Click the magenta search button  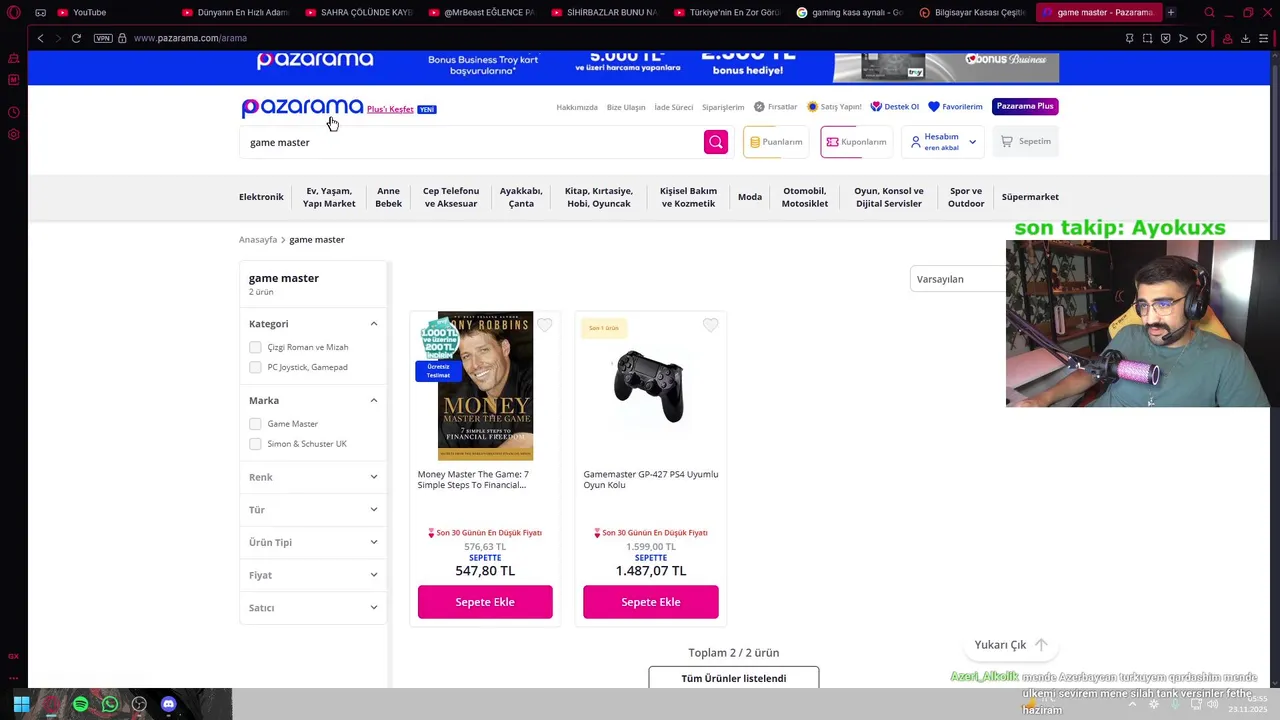[x=716, y=142]
